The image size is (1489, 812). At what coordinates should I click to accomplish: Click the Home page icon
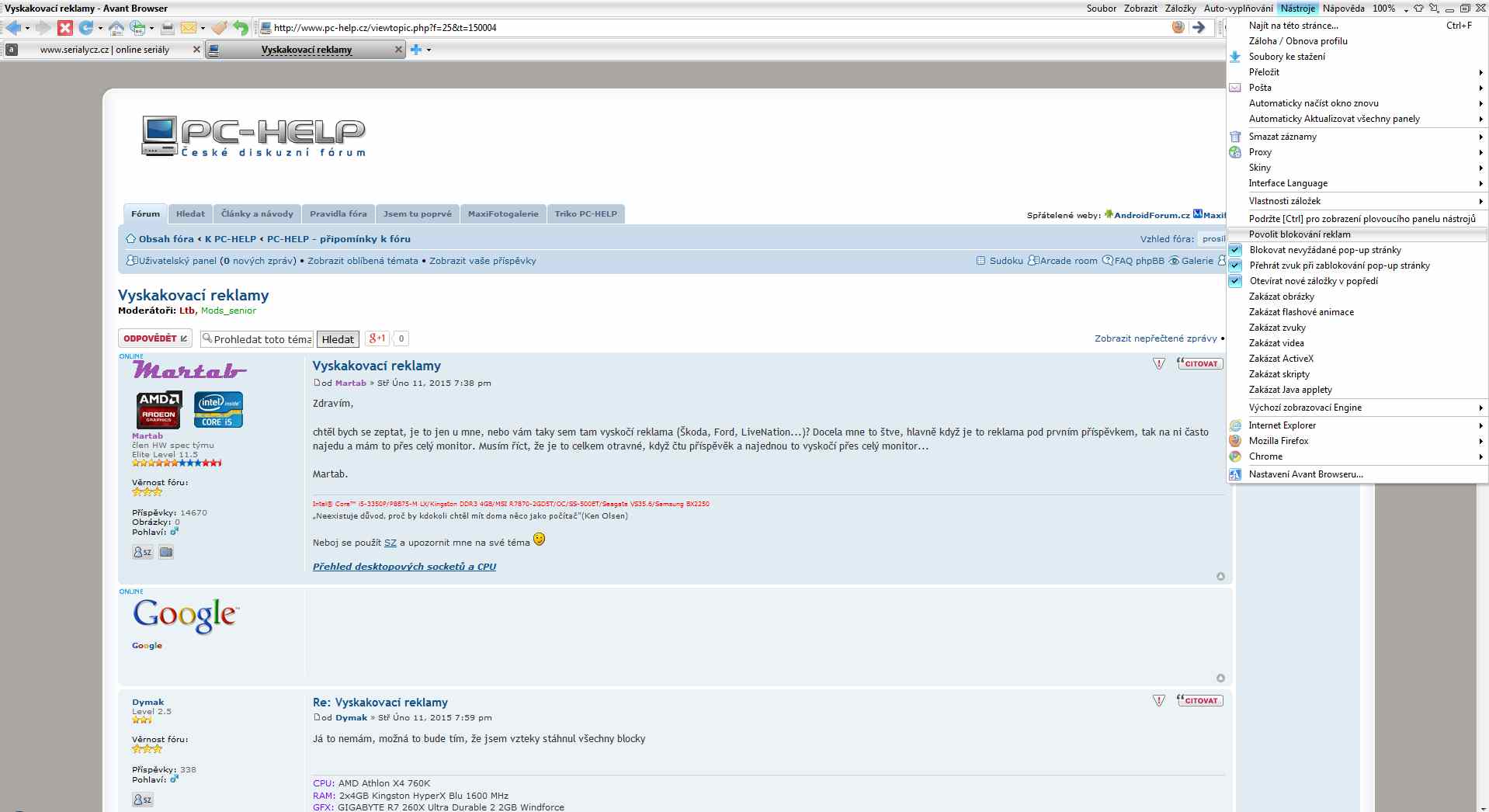click(x=116, y=28)
